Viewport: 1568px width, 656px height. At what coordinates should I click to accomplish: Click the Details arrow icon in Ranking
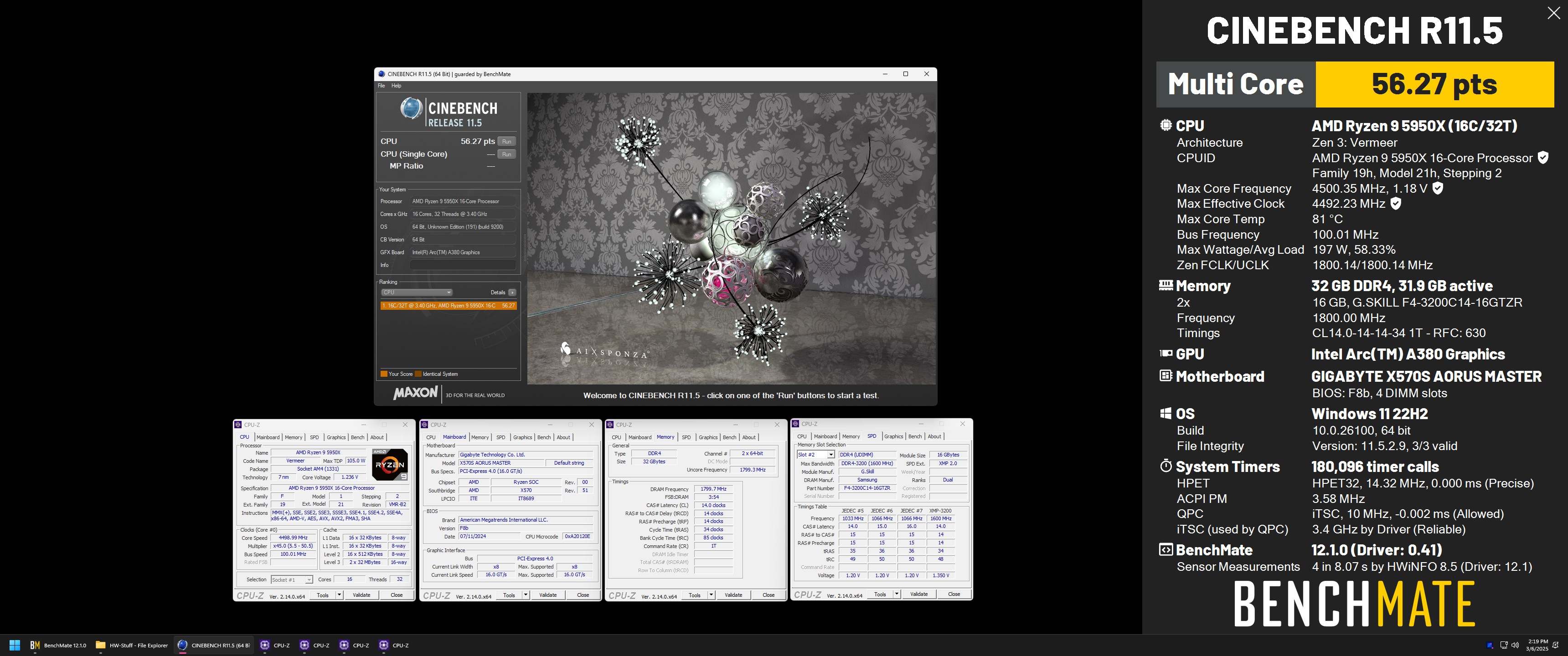pos(512,293)
